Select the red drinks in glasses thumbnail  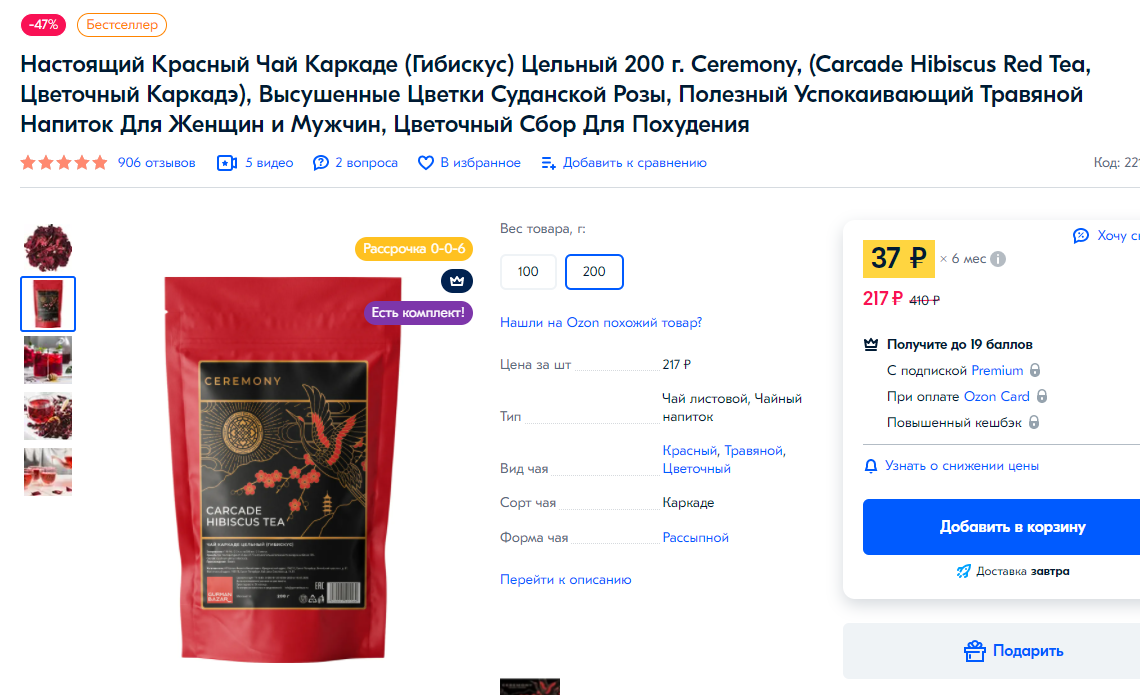48,360
